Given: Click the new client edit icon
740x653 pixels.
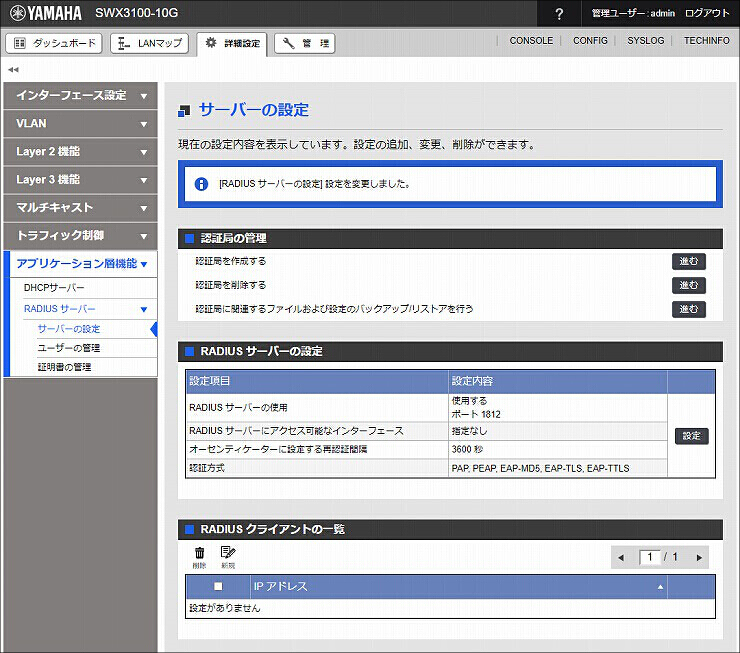Looking at the screenshot, I should pyautogui.click(x=228, y=557).
